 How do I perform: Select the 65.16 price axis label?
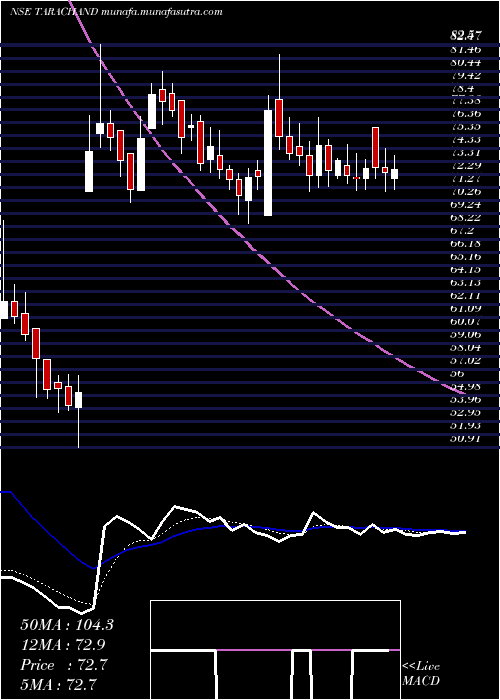466,257
